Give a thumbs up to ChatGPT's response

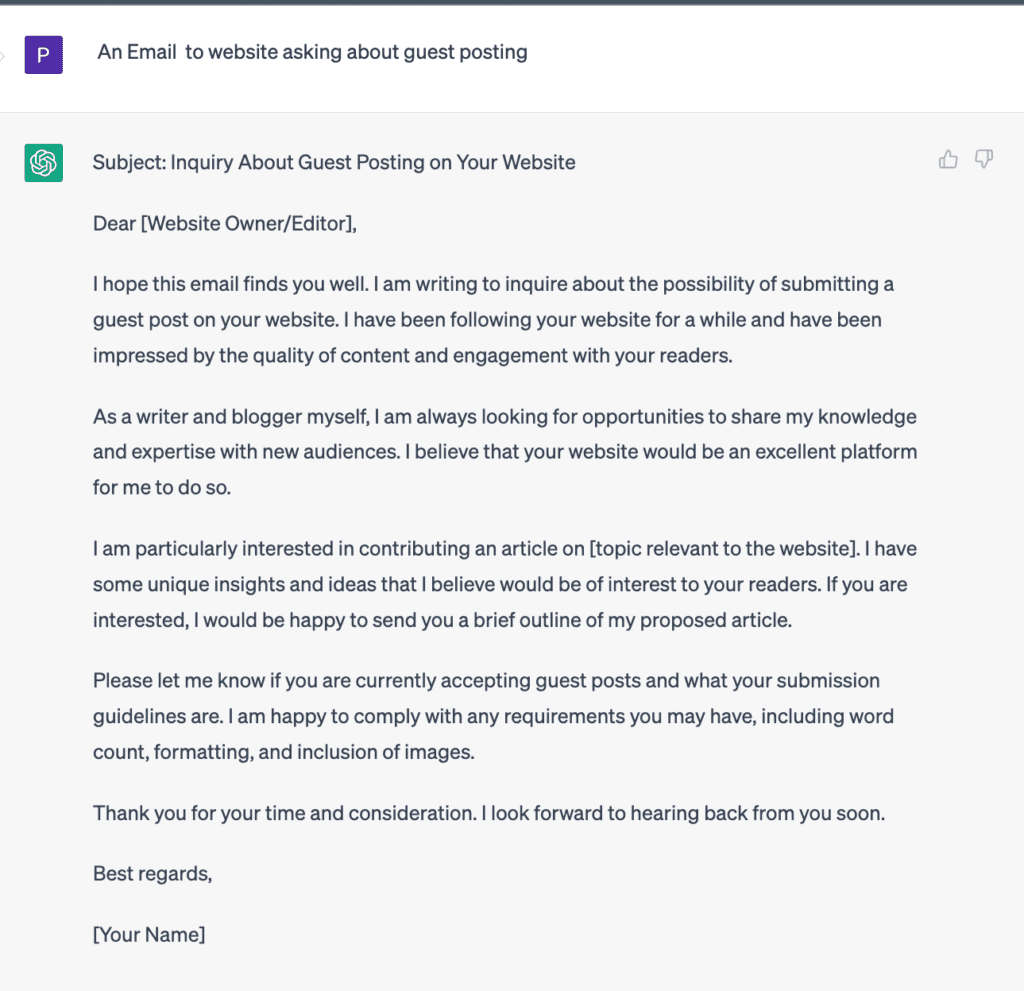(948, 159)
